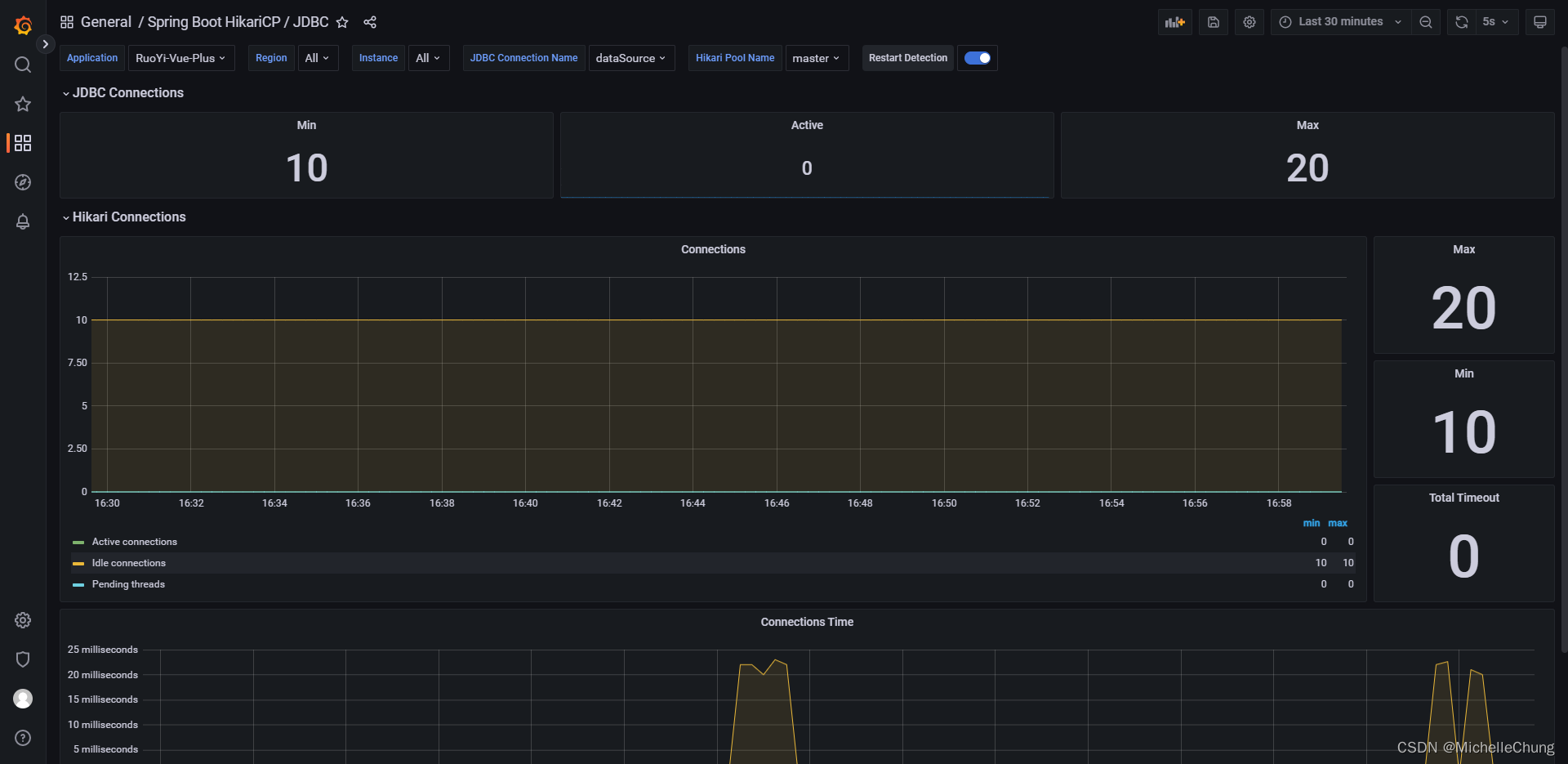
Task: Click the dashboards grid icon beside General
Action: click(67, 22)
